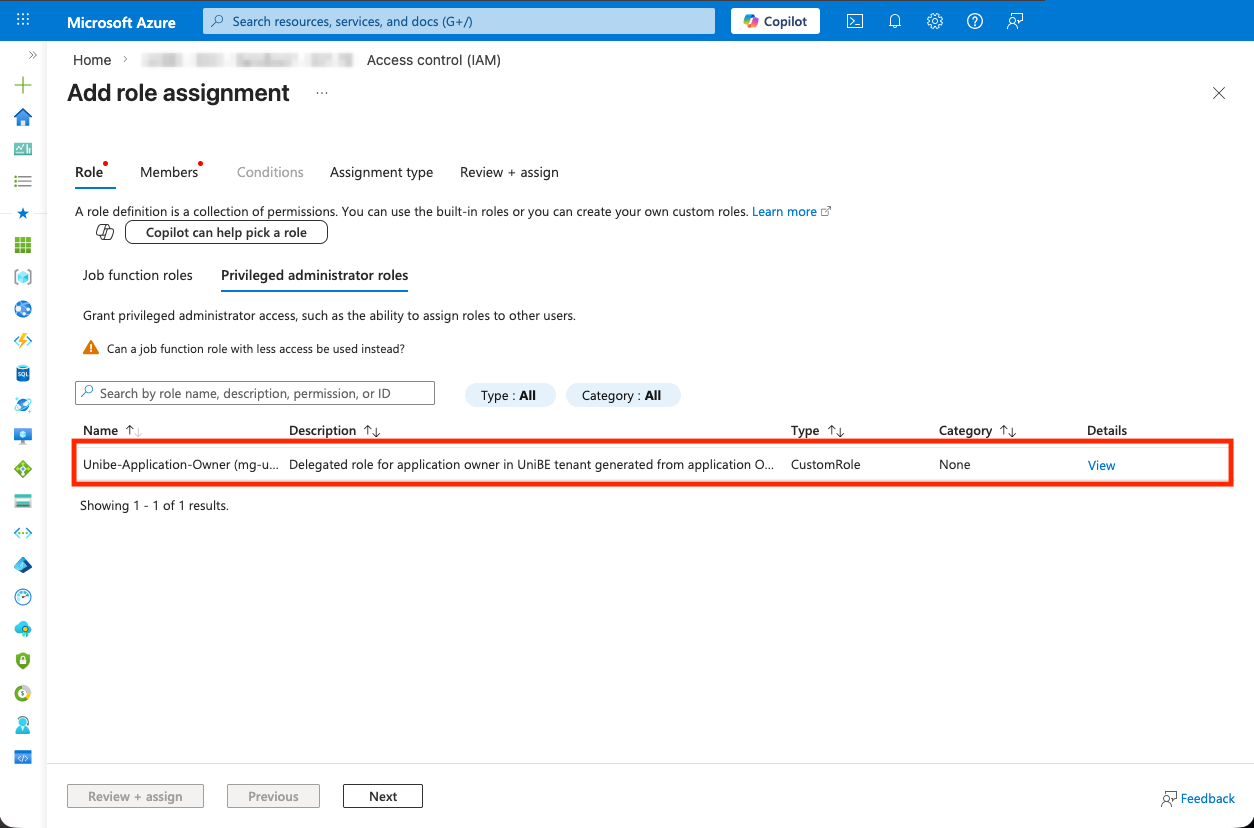The image size is (1254, 828).
Task: Click the Next button
Action: point(382,796)
